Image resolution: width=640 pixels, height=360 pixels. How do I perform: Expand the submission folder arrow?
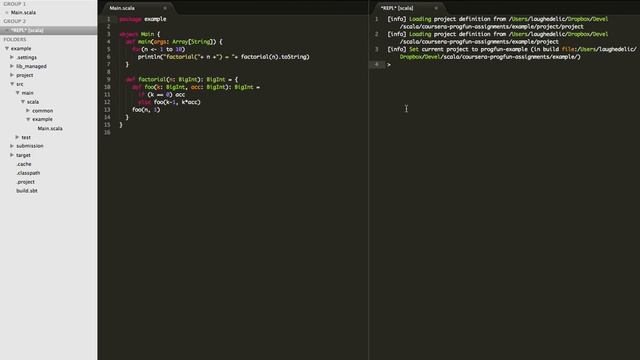point(12,146)
